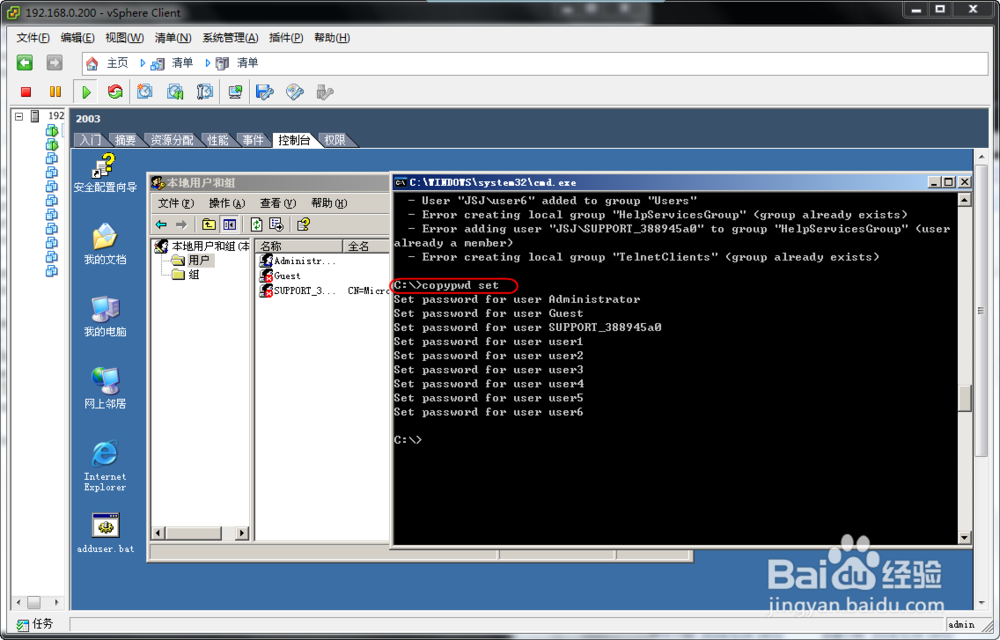This screenshot has width=1000, height=640.
Task: Connect USB device toolbar icon
Action: pyautogui.click(x=325, y=92)
